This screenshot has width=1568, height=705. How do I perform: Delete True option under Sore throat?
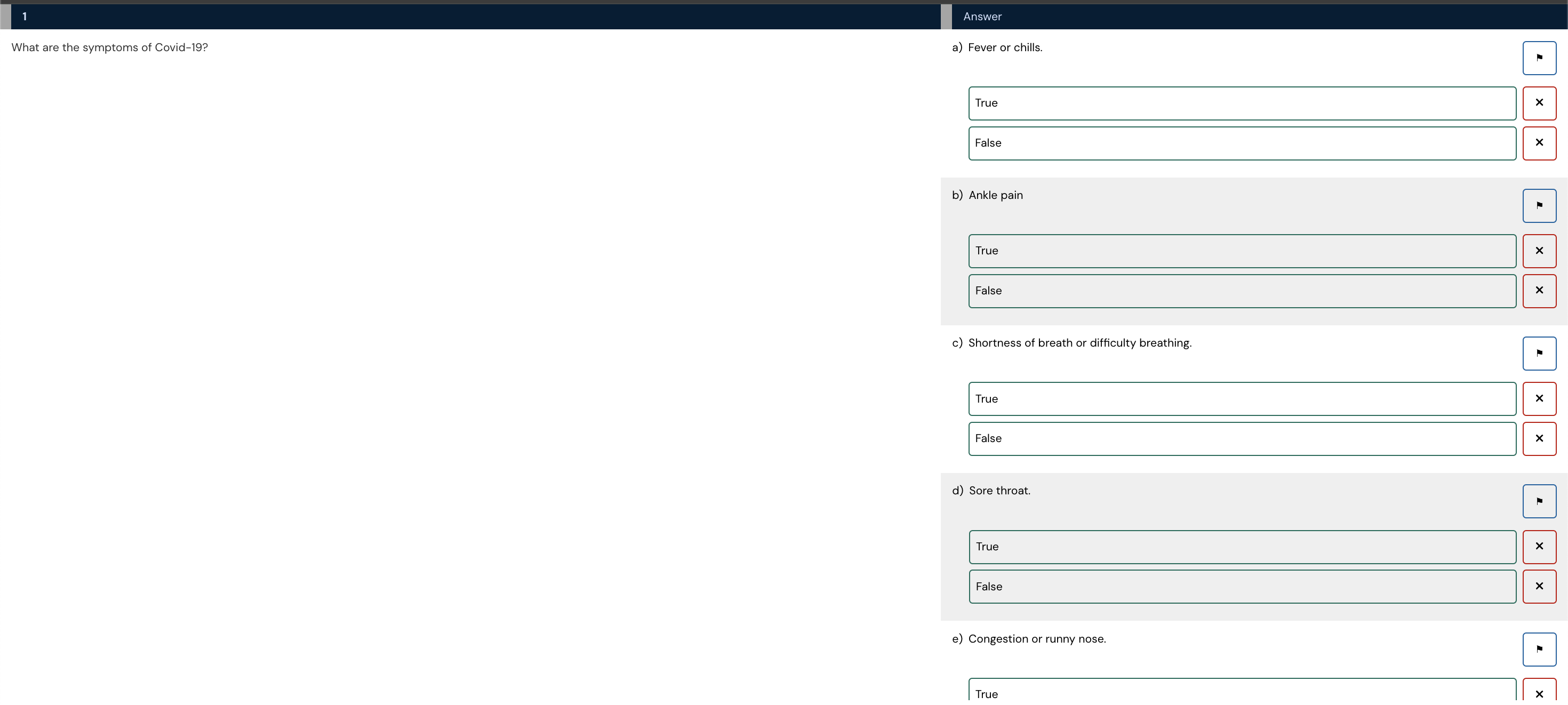point(1539,547)
